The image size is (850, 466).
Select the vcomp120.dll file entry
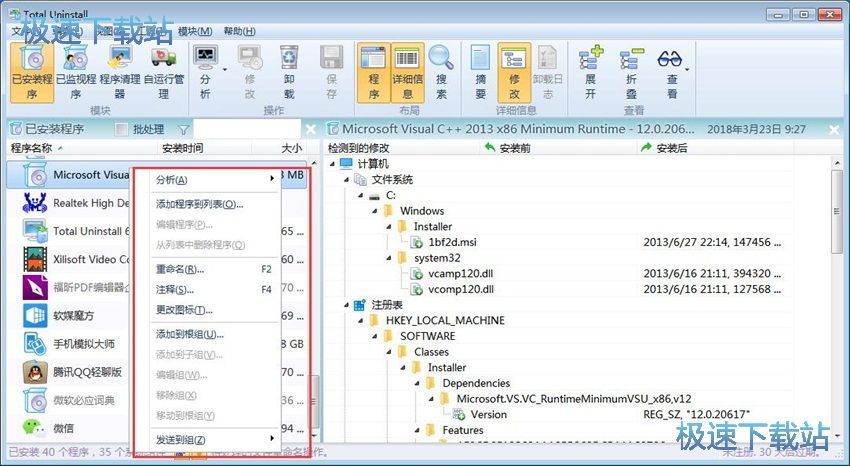coord(460,289)
